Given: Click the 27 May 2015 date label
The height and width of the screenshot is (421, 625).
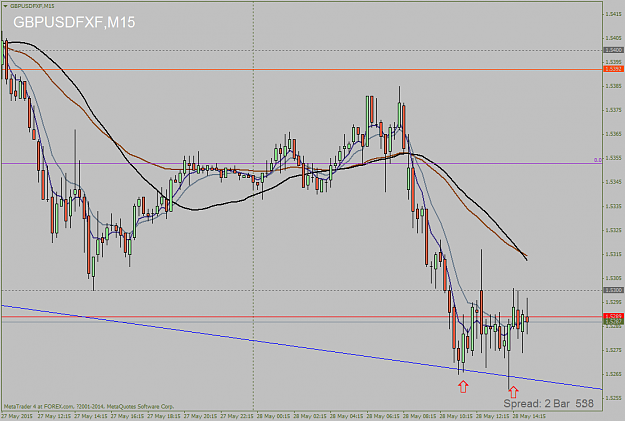Looking at the screenshot, I should [17, 417].
